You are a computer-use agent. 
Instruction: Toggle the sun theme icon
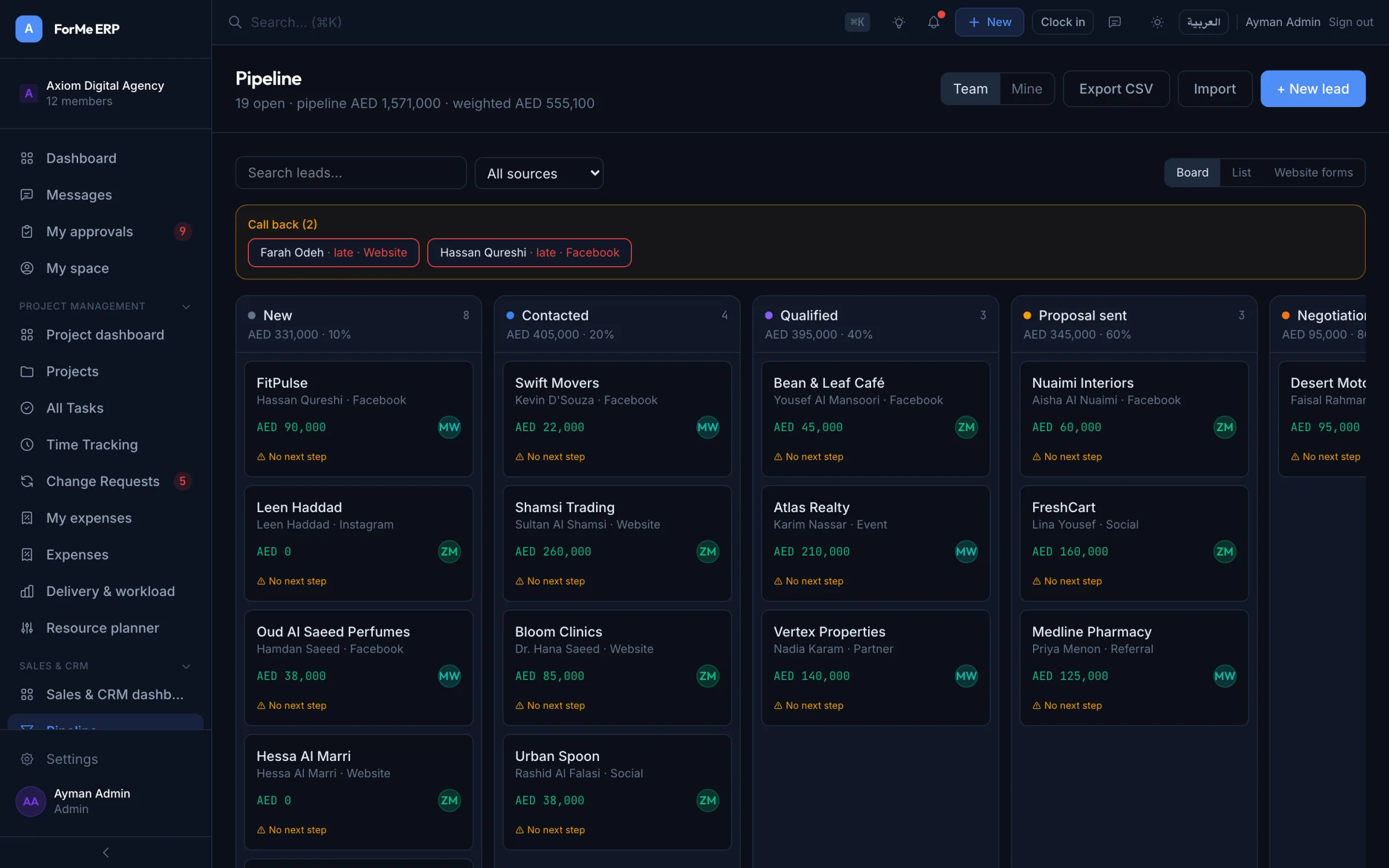pyautogui.click(x=1157, y=22)
